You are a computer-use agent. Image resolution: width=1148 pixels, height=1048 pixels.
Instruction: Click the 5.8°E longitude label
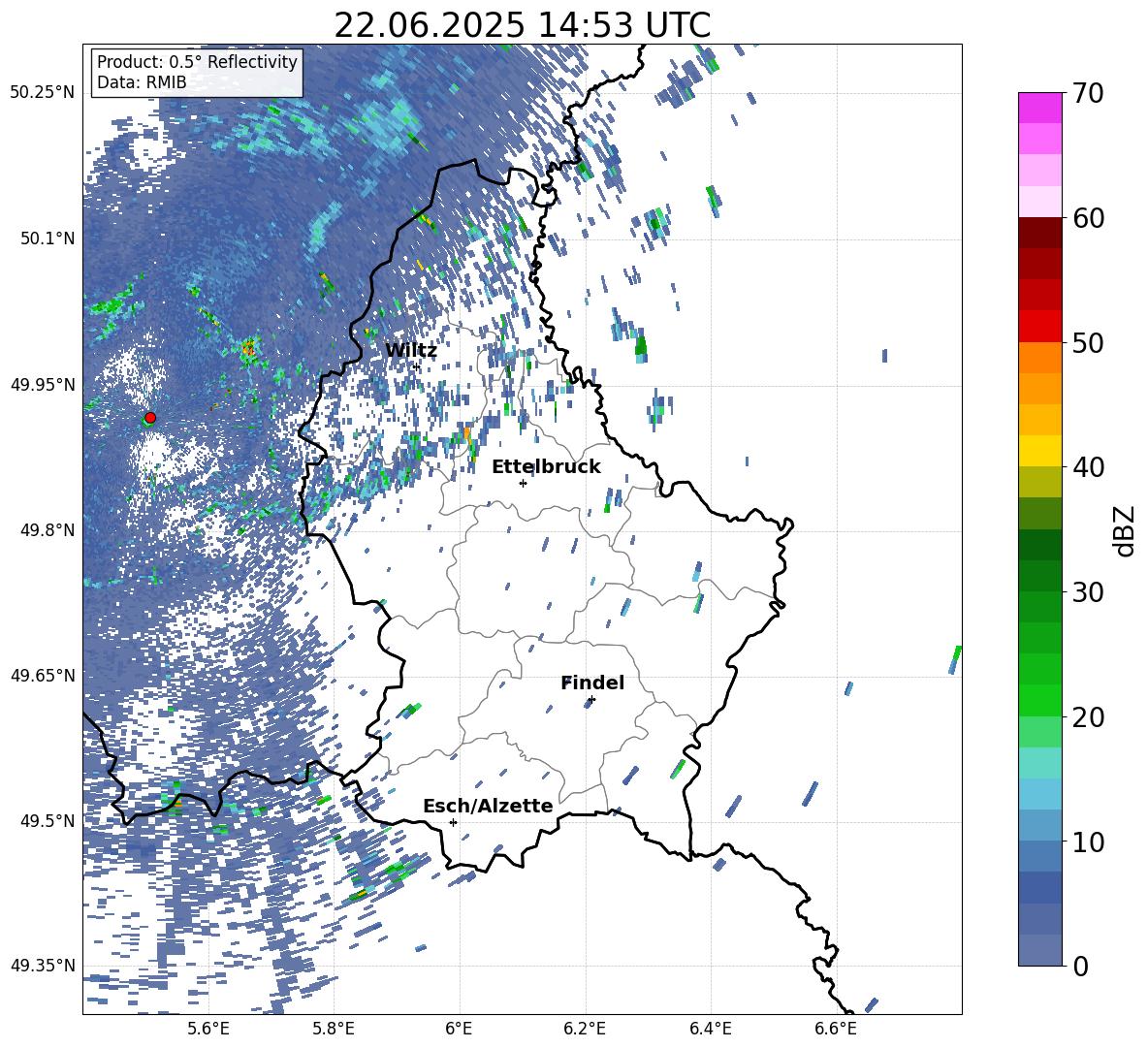tap(334, 1029)
